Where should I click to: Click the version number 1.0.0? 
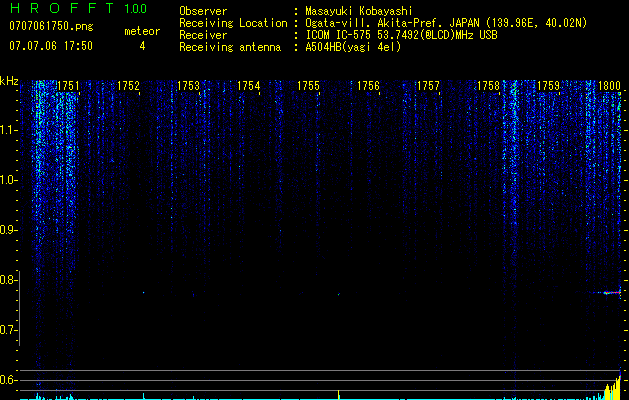coord(135,9)
